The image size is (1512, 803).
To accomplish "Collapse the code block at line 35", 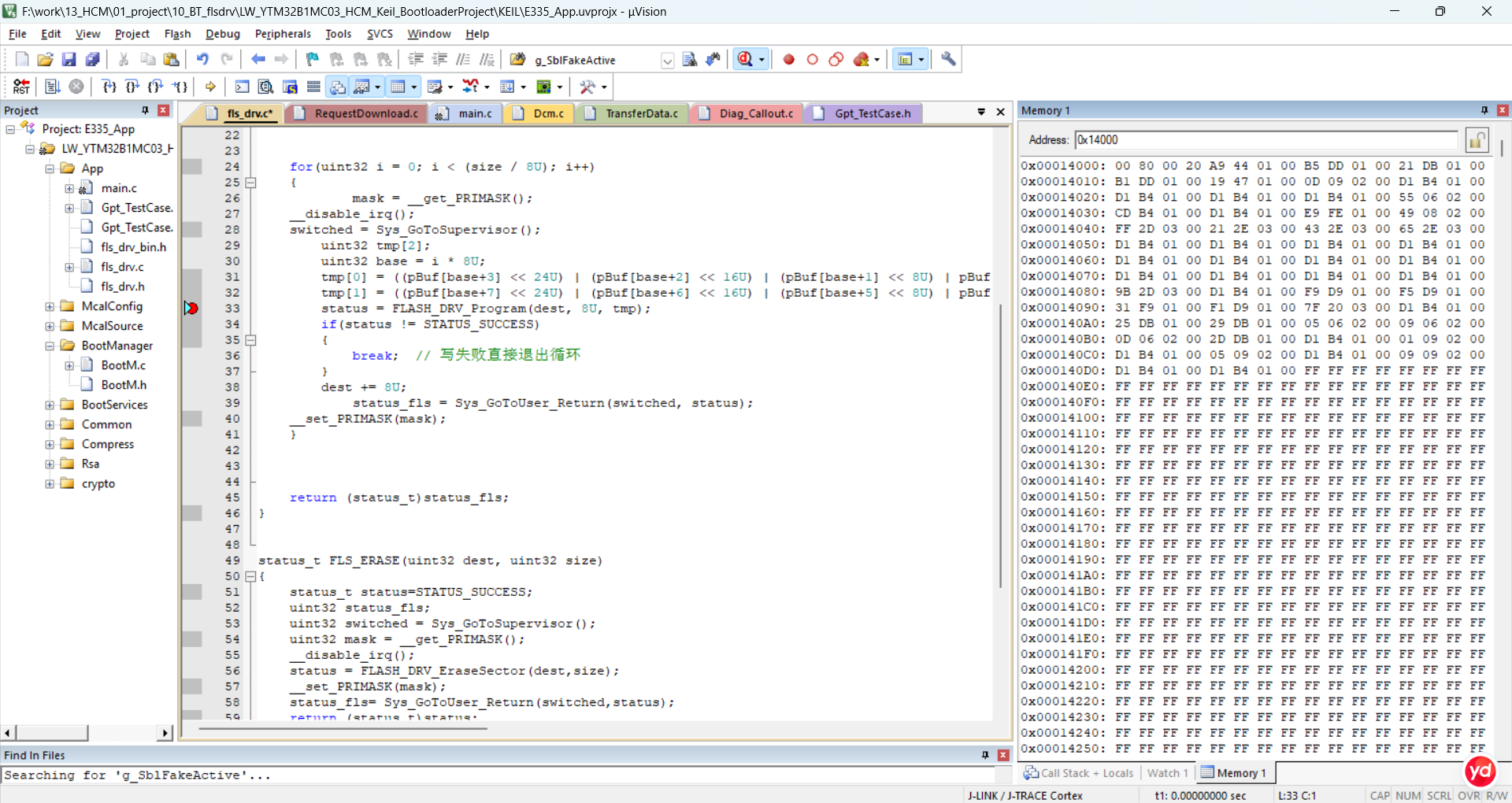I will [x=251, y=340].
